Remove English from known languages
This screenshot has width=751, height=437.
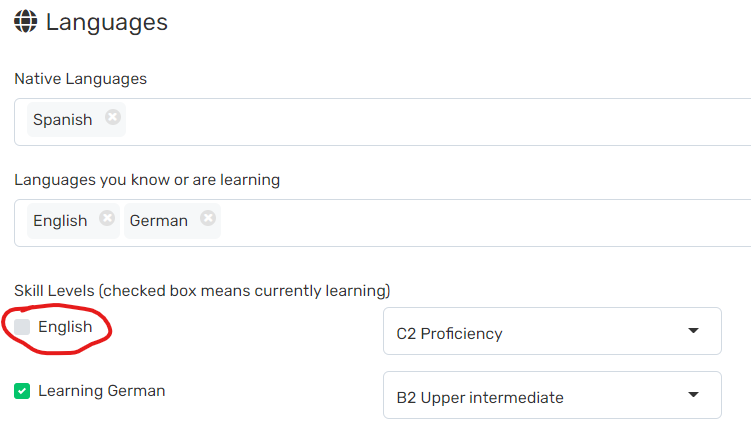coord(107,219)
